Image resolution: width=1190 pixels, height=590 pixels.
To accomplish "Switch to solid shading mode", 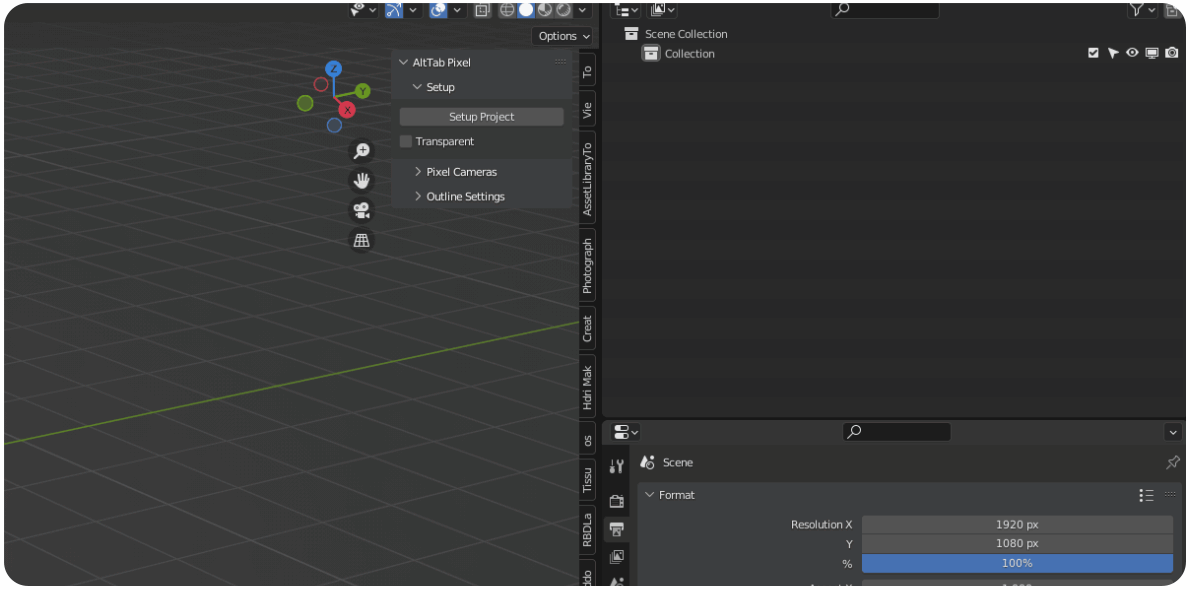I will pyautogui.click(x=526, y=10).
